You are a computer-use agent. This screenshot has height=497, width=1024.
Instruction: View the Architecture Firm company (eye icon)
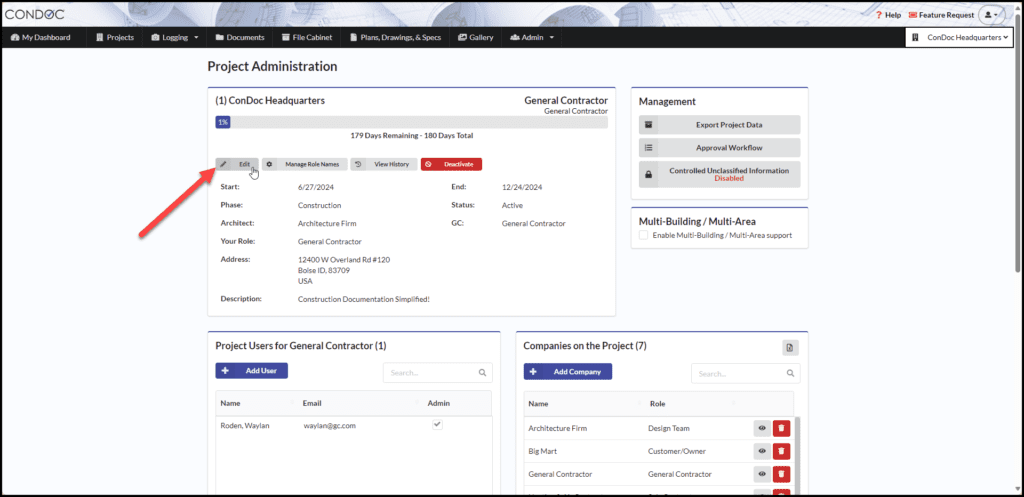761,428
